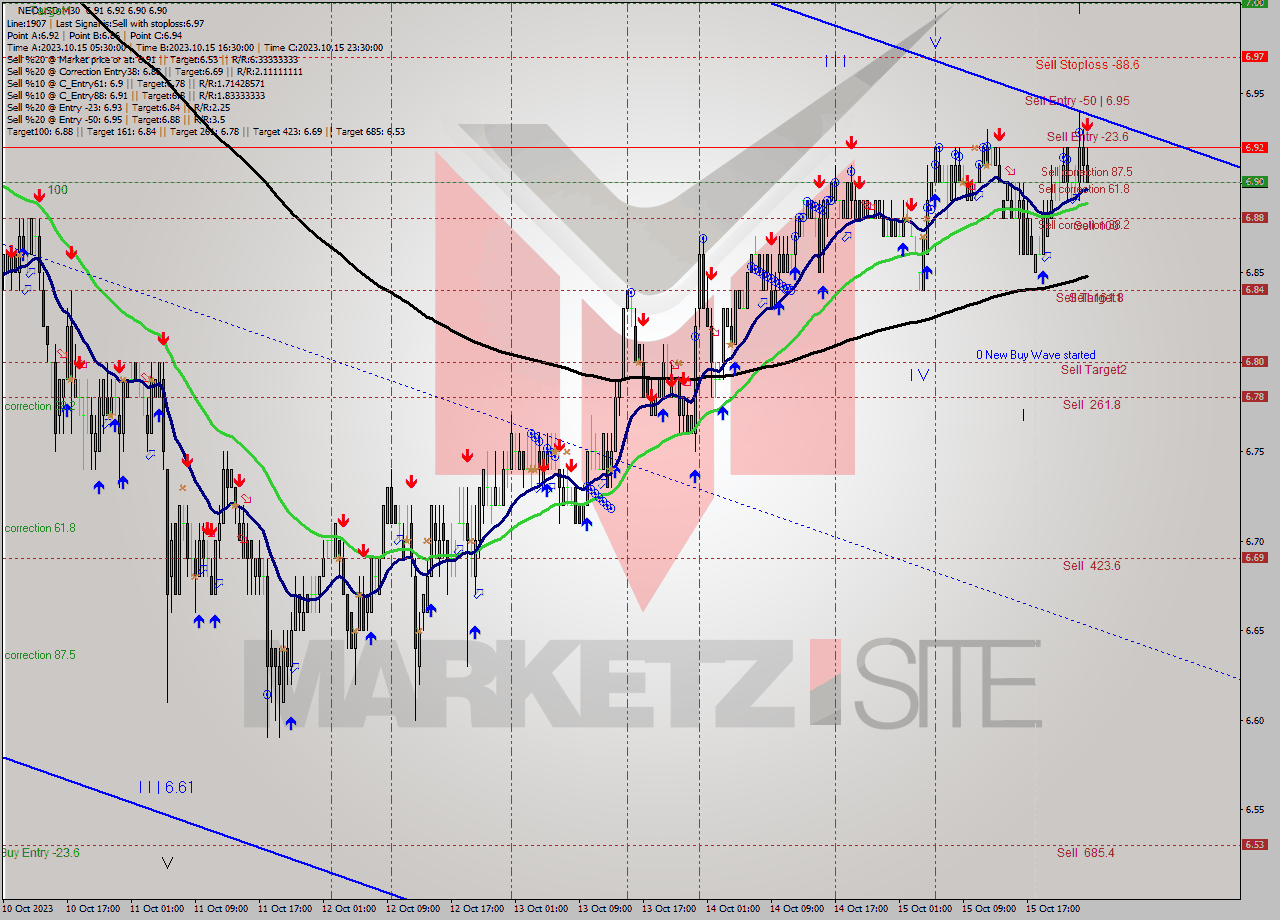Image resolution: width=1280 pixels, height=920 pixels.
Task: Click the red 6.97 price tag
Action: [1254, 56]
